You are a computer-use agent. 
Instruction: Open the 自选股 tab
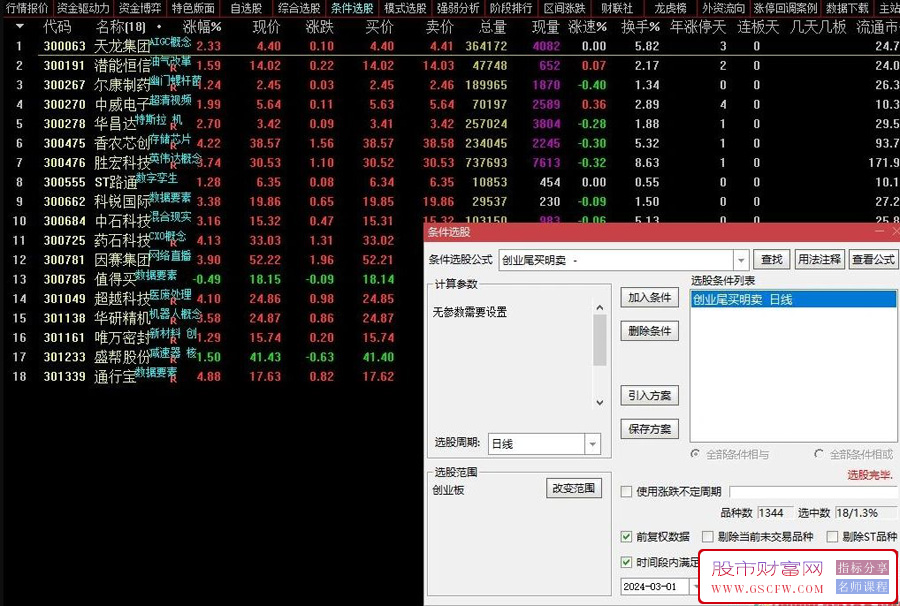click(246, 8)
